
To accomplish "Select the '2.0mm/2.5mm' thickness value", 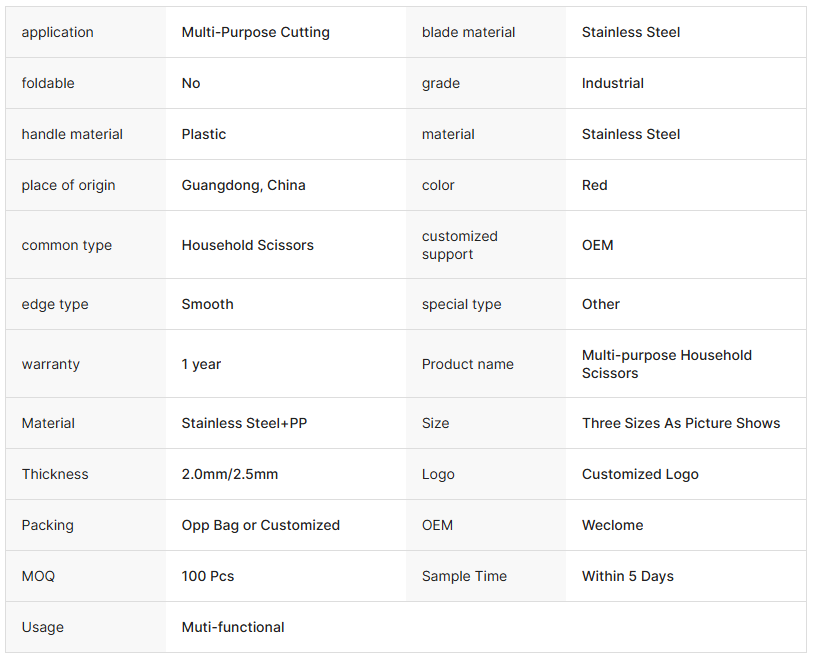I will coord(229,474).
